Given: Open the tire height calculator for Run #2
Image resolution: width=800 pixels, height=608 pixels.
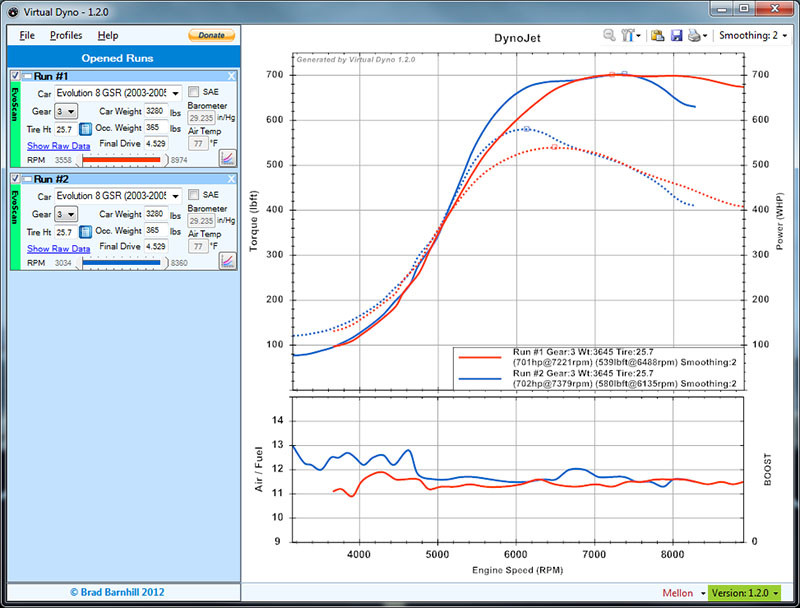Looking at the screenshot, I should click(85, 232).
